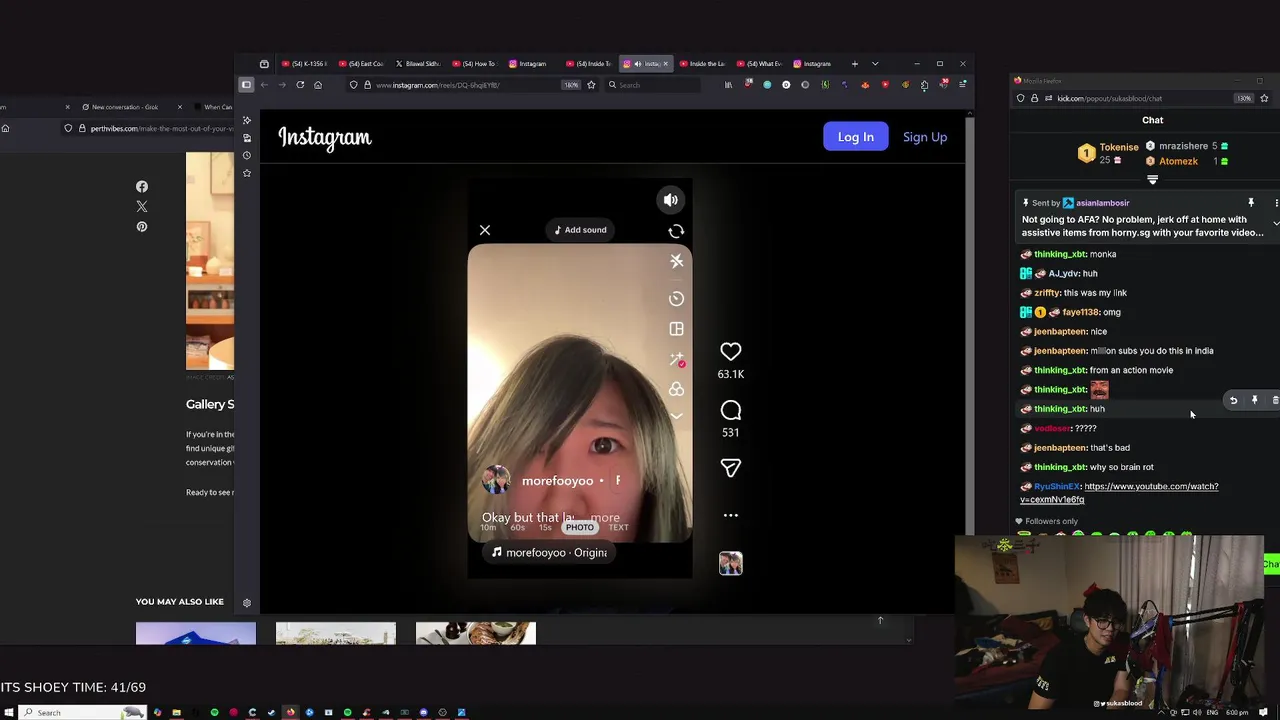Share on Facebook in Perthvibes window
The image size is (1280, 720).
coord(142,187)
